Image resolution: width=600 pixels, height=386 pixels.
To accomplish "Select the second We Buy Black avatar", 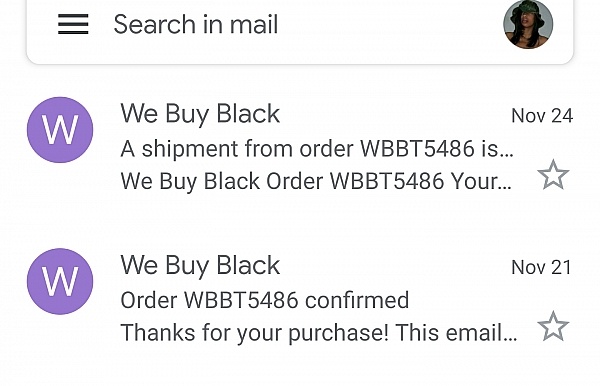I will 60,282.
